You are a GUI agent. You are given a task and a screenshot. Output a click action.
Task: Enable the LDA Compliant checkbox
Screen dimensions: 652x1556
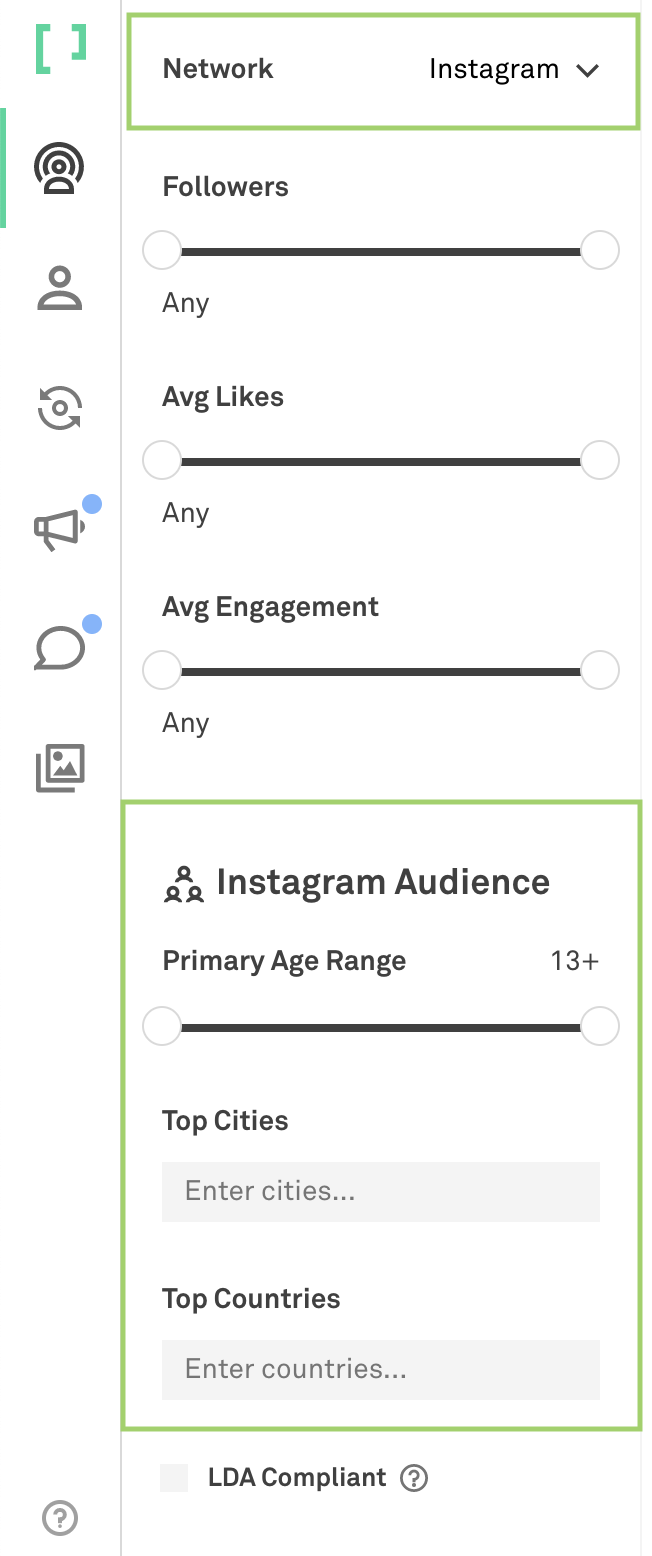[x=174, y=1478]
